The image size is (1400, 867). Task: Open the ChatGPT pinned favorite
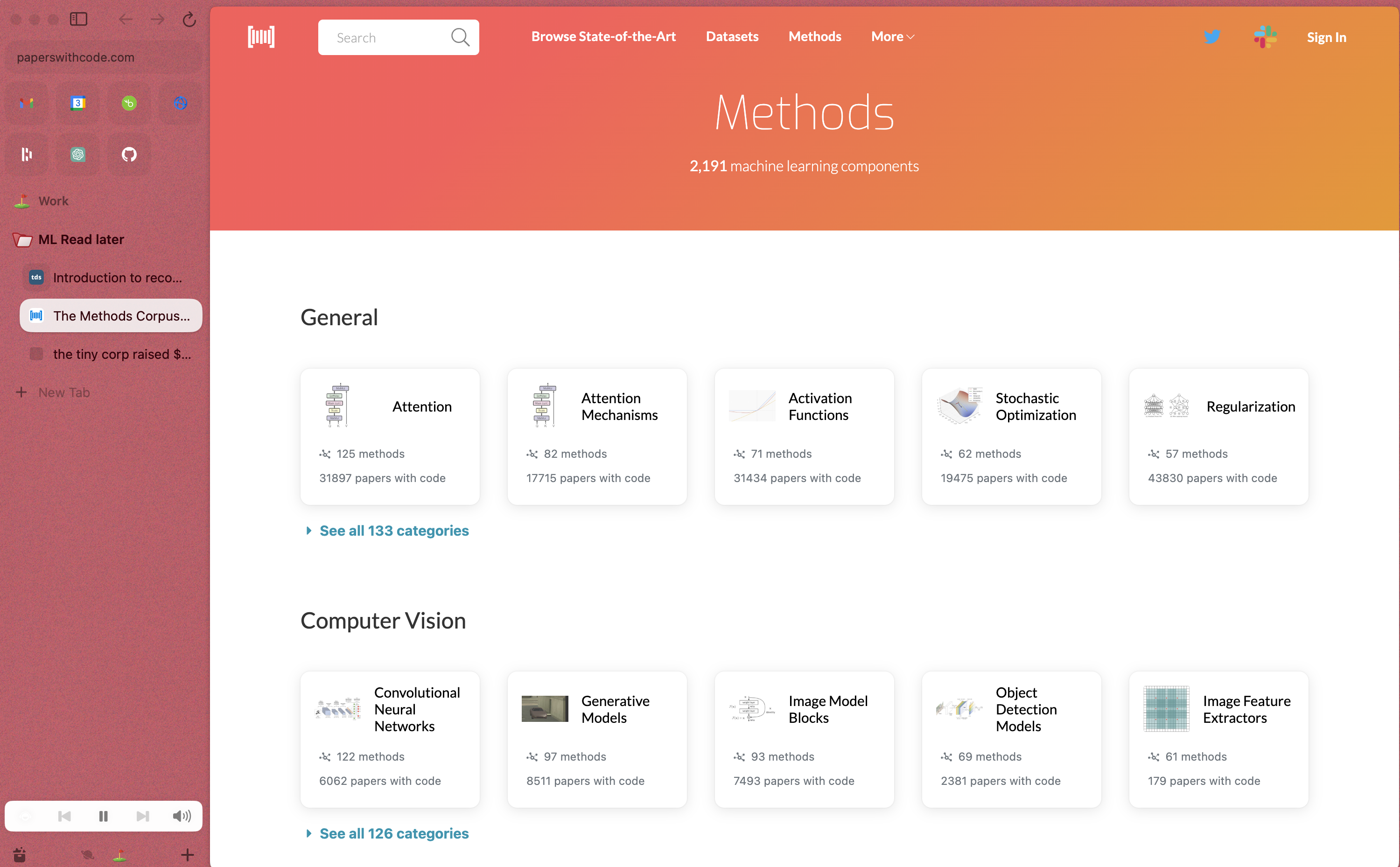(x=78, y=154)
